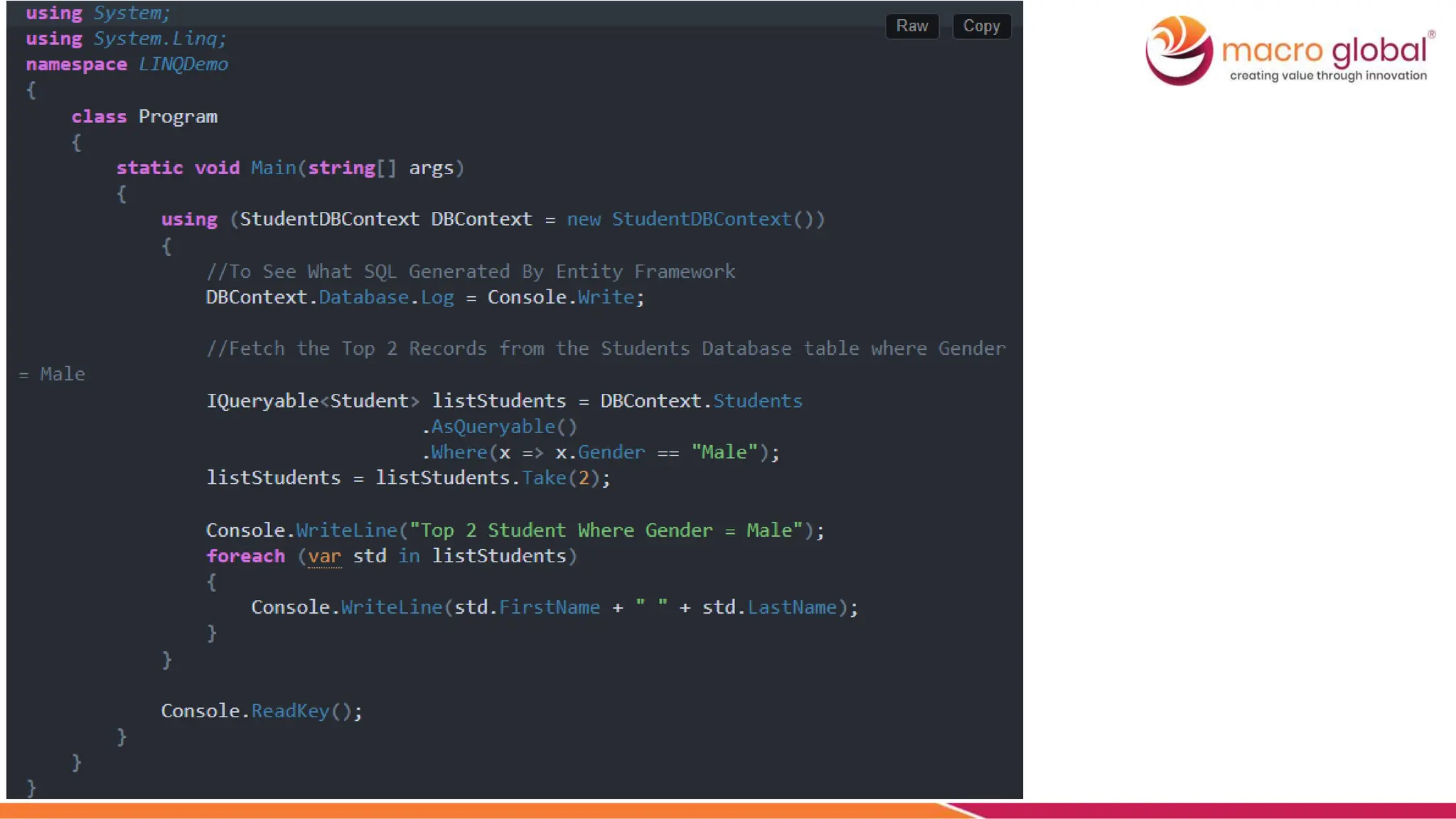Click the '.AsQueryable()' method call
Image resolution: width=1456 pixels, height=819 pixels.
tap(499, 427)
